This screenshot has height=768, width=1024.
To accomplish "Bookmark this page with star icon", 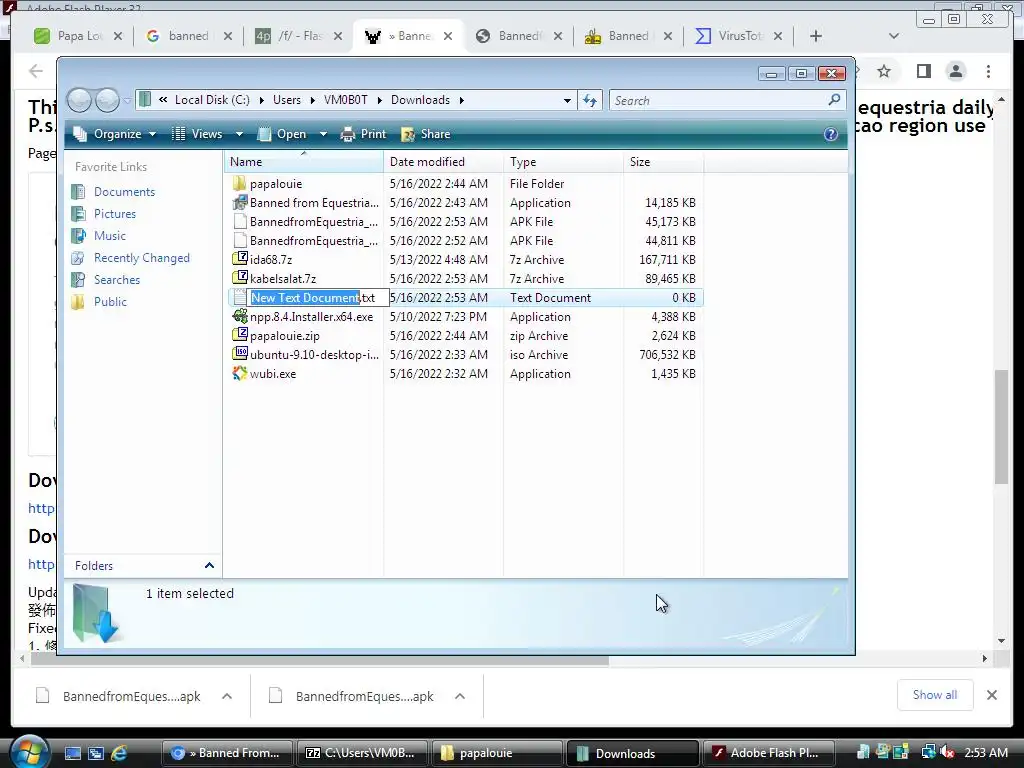I will point(884,71).
